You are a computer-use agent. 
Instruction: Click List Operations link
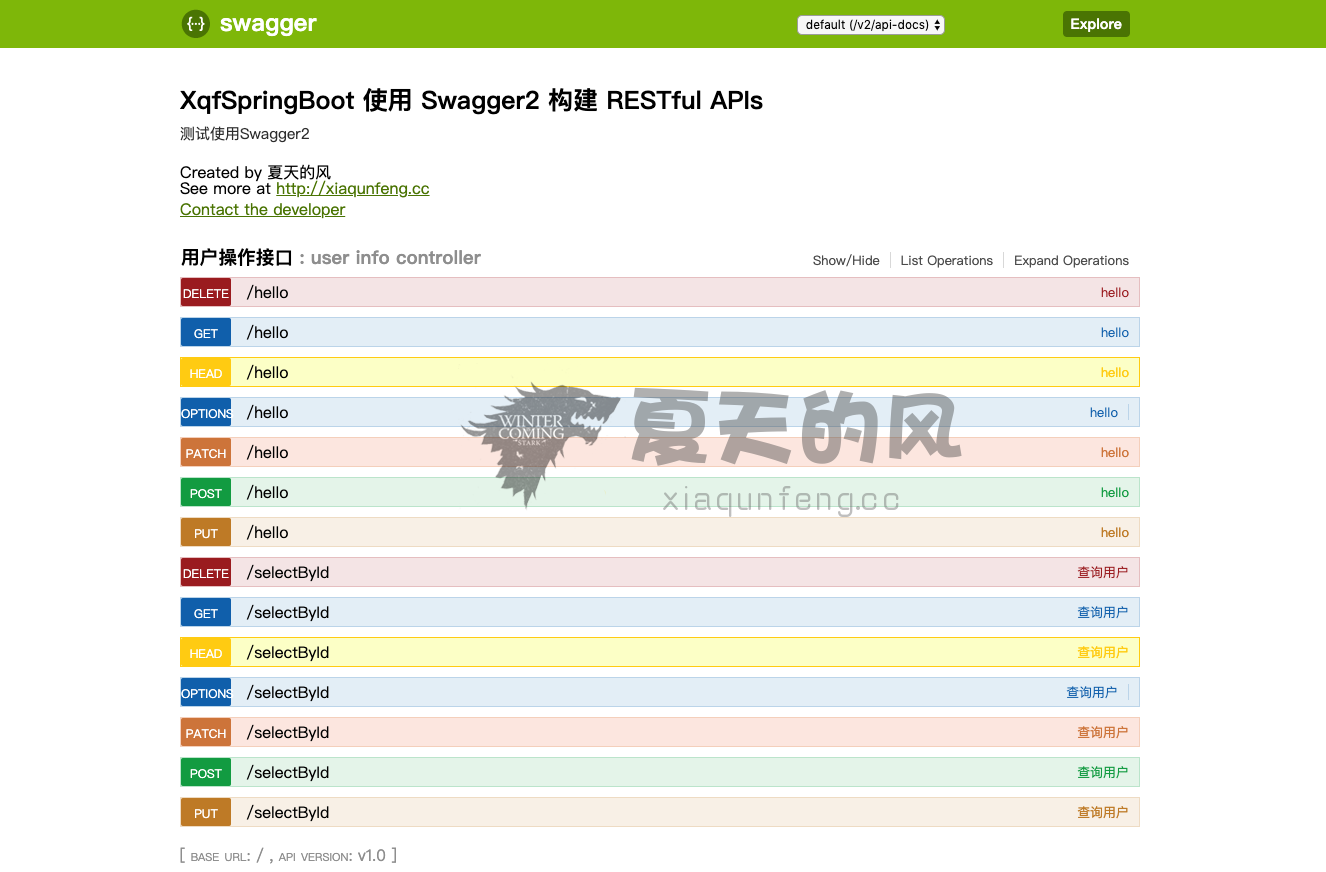coord(947,260)
